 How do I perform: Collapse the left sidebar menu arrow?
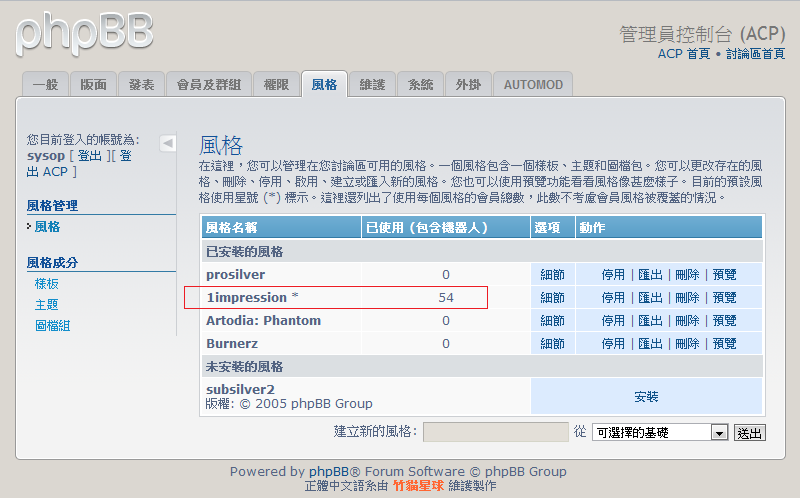(168, 143)
